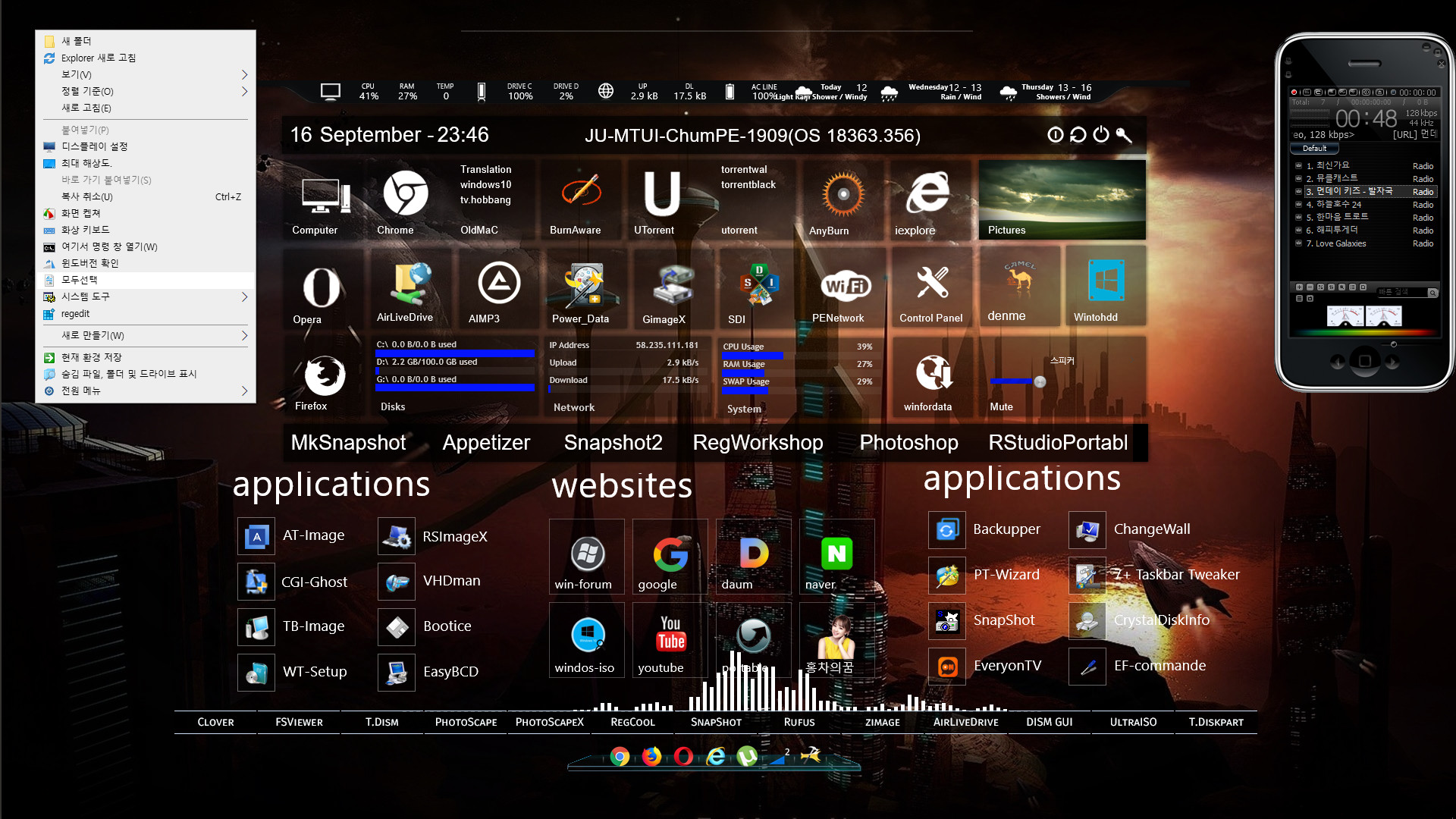Play radio station 7. Love Galaxies
This screenshot has height=819, width=1456.
1365,243
